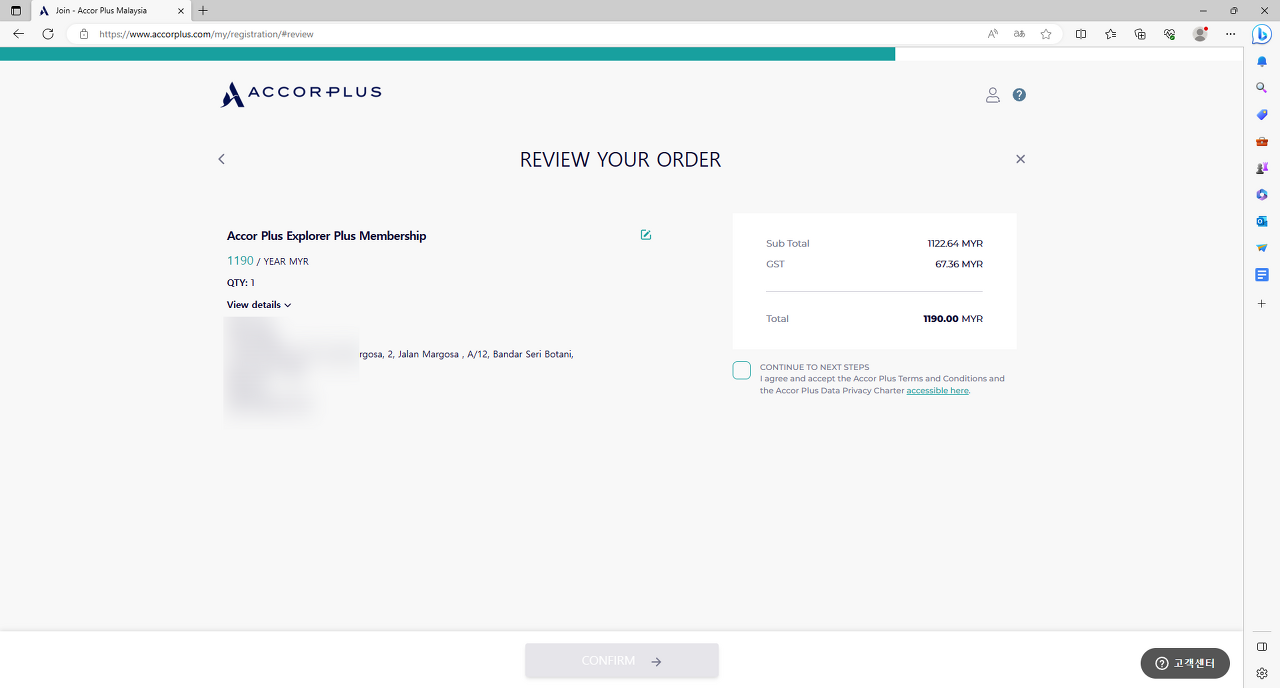Open the sidebar Games chess icon
This screenshot has width=1280, height=688.
tap(1262, 168)
